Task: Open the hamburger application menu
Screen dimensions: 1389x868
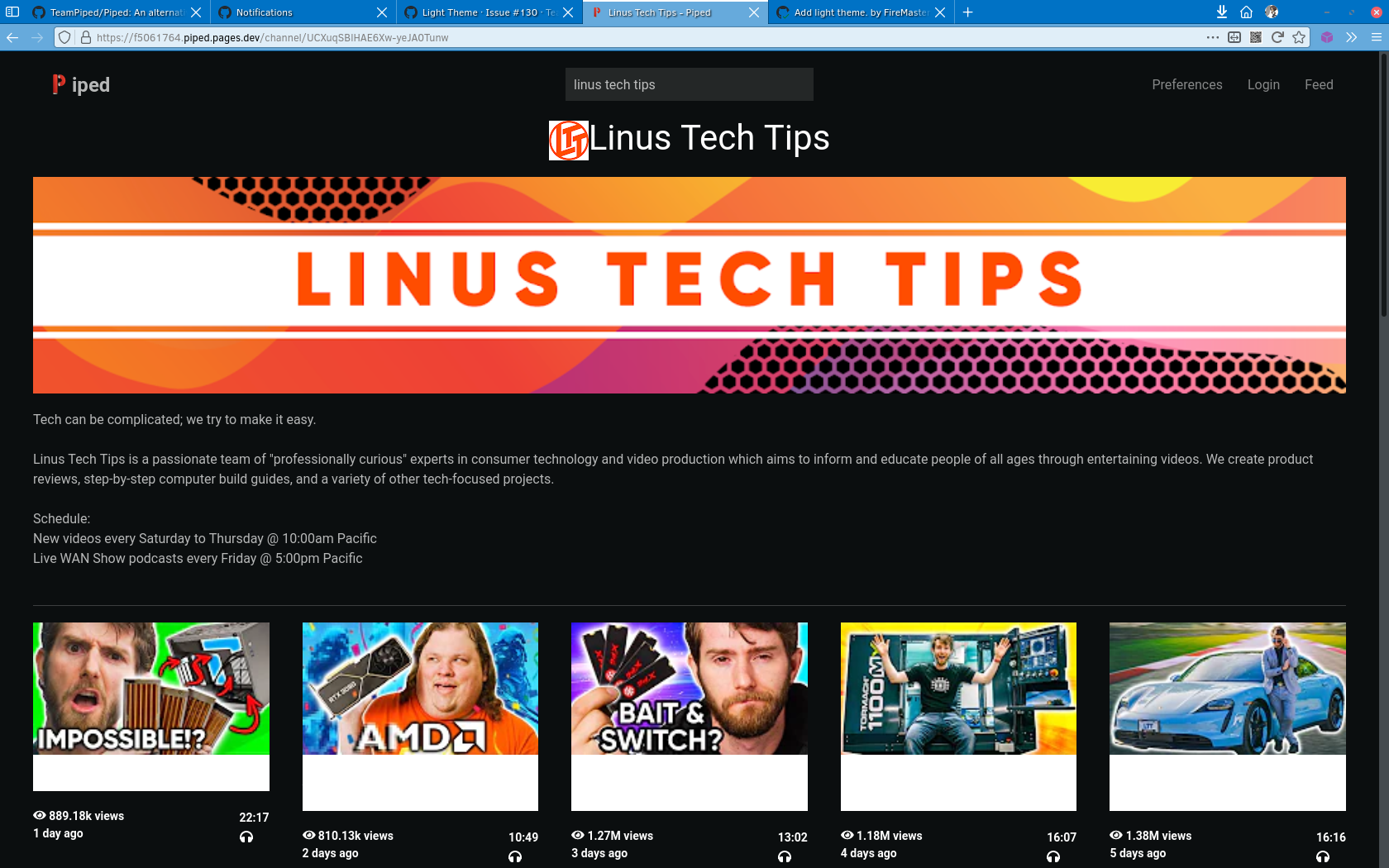Action: click(1375, 37)
